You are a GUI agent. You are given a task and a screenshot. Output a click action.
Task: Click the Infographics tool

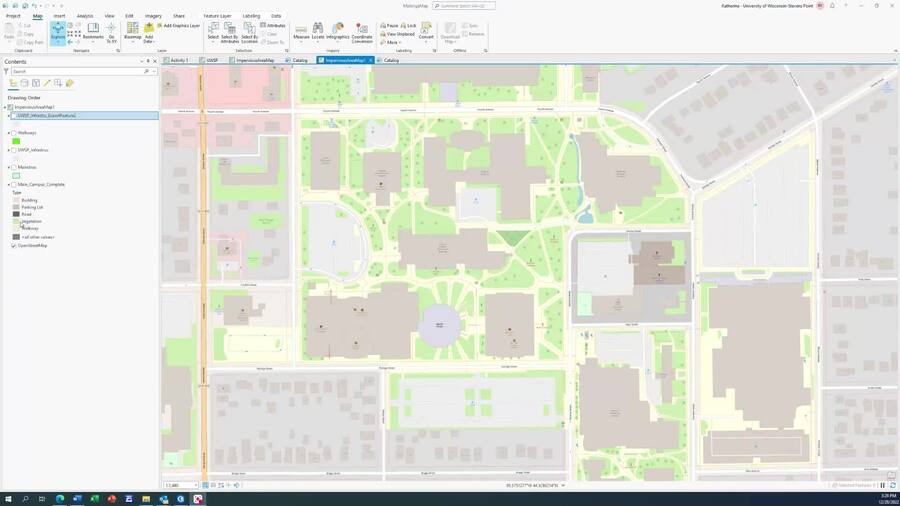338,32
